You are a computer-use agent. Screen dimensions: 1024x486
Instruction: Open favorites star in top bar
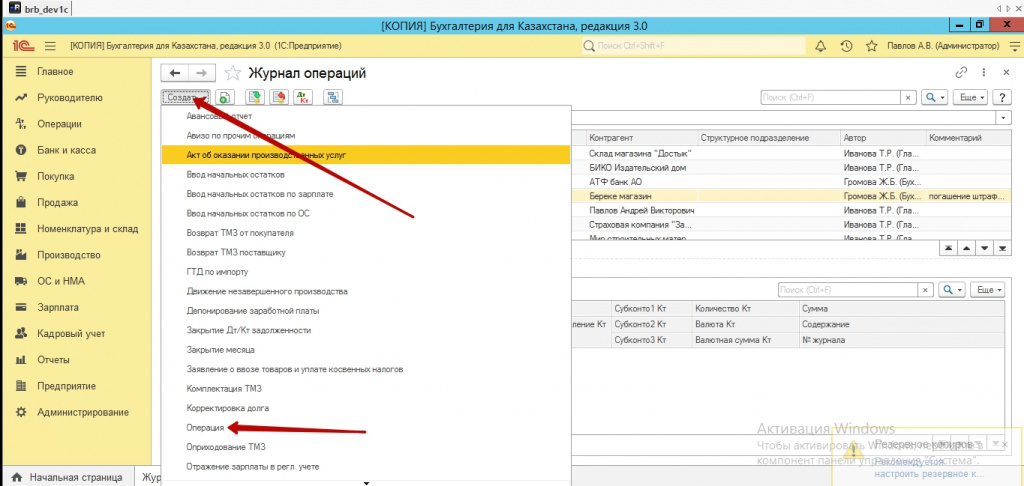click(x=871, y=46)
